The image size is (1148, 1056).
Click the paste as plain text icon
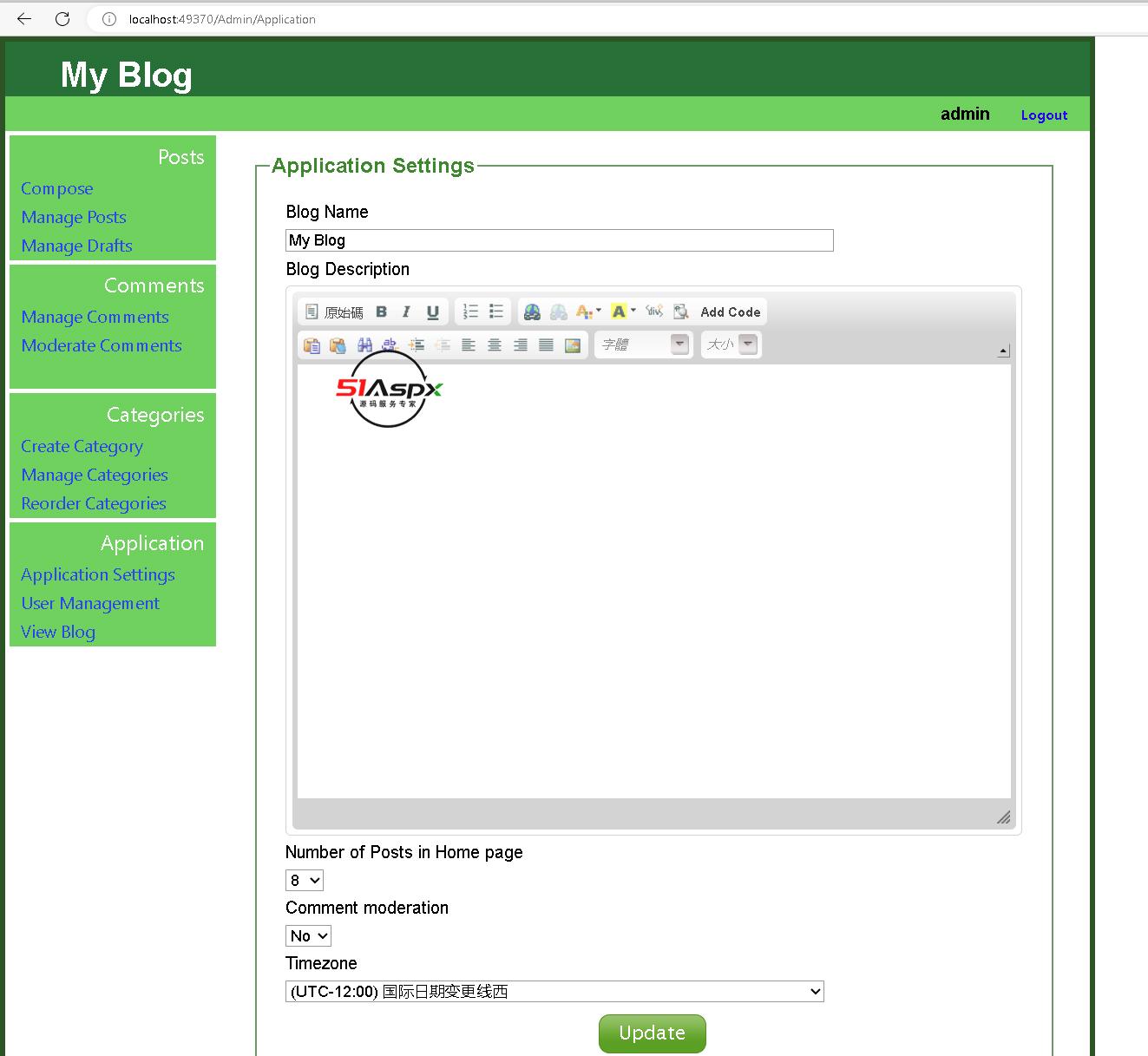312,345
